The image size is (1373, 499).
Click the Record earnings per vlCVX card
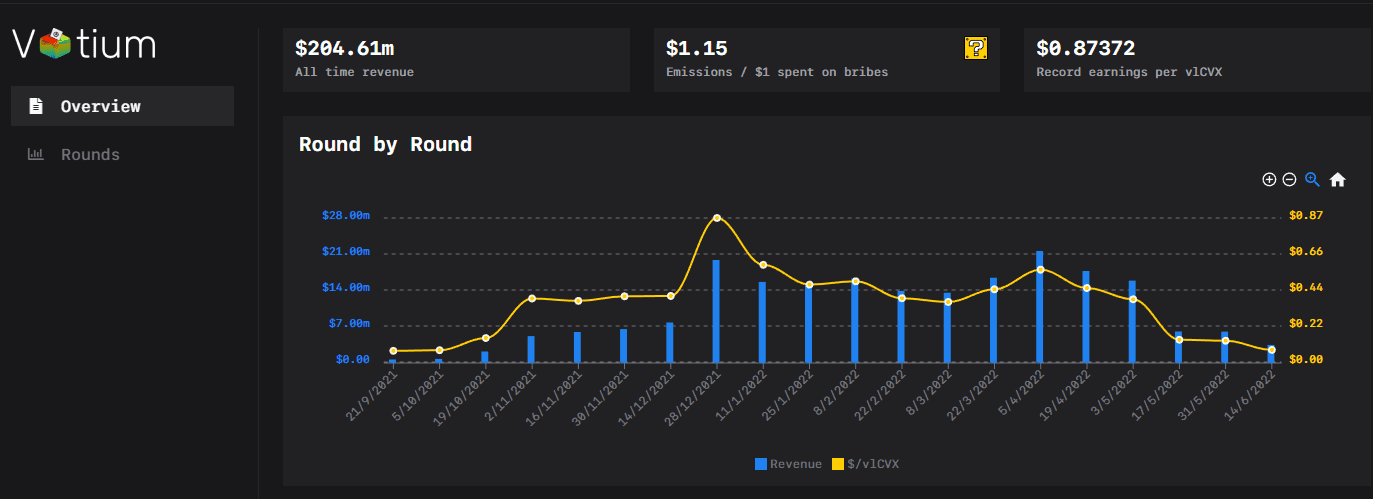pyautogui.click(x=1197, y=59)
